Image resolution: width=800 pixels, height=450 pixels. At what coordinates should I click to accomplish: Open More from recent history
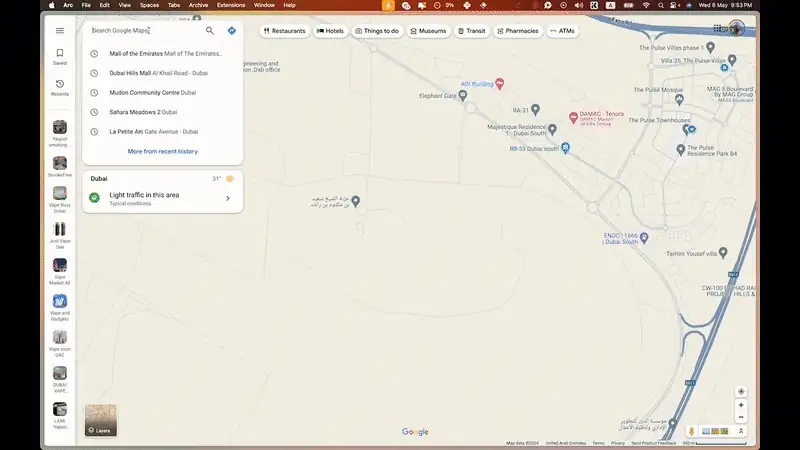point(162,151)
